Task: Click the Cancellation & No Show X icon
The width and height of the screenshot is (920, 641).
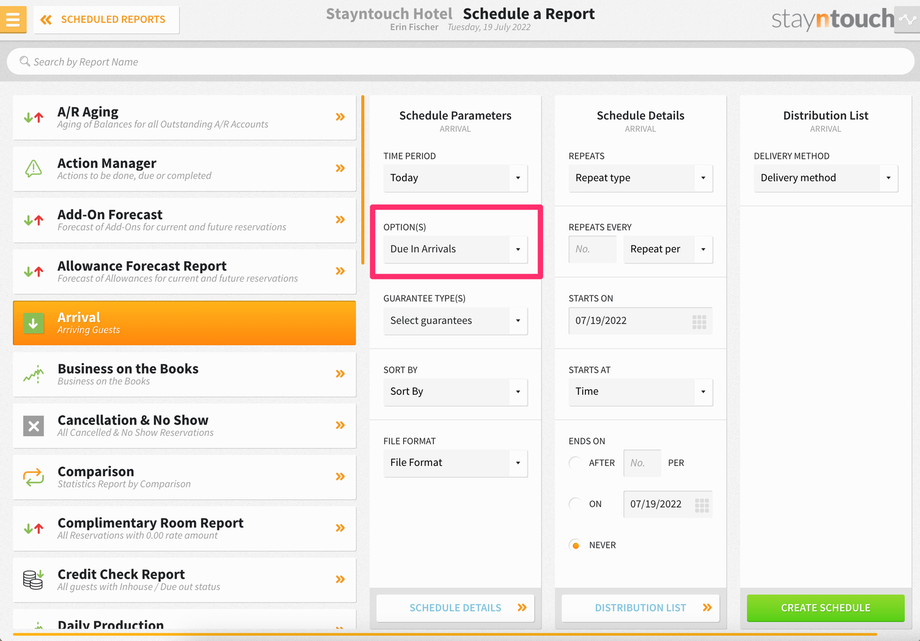Action: tap(33, 426)
